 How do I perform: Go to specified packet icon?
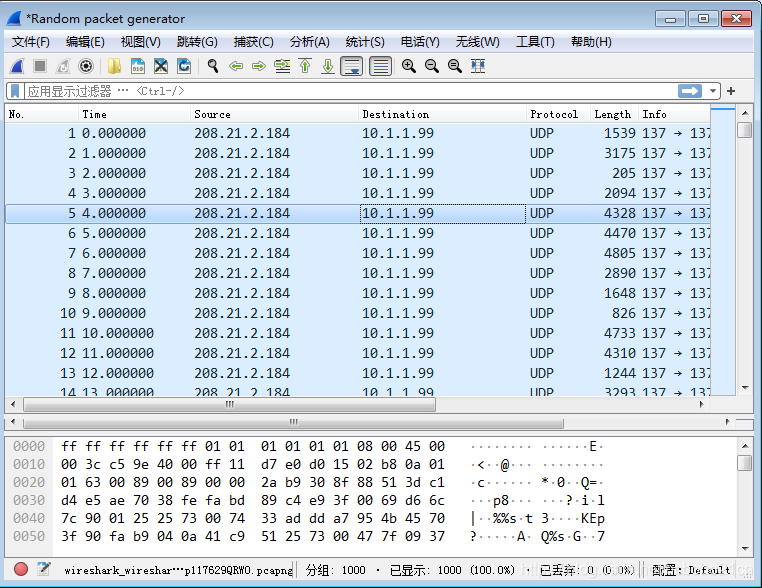click(282, 66)
